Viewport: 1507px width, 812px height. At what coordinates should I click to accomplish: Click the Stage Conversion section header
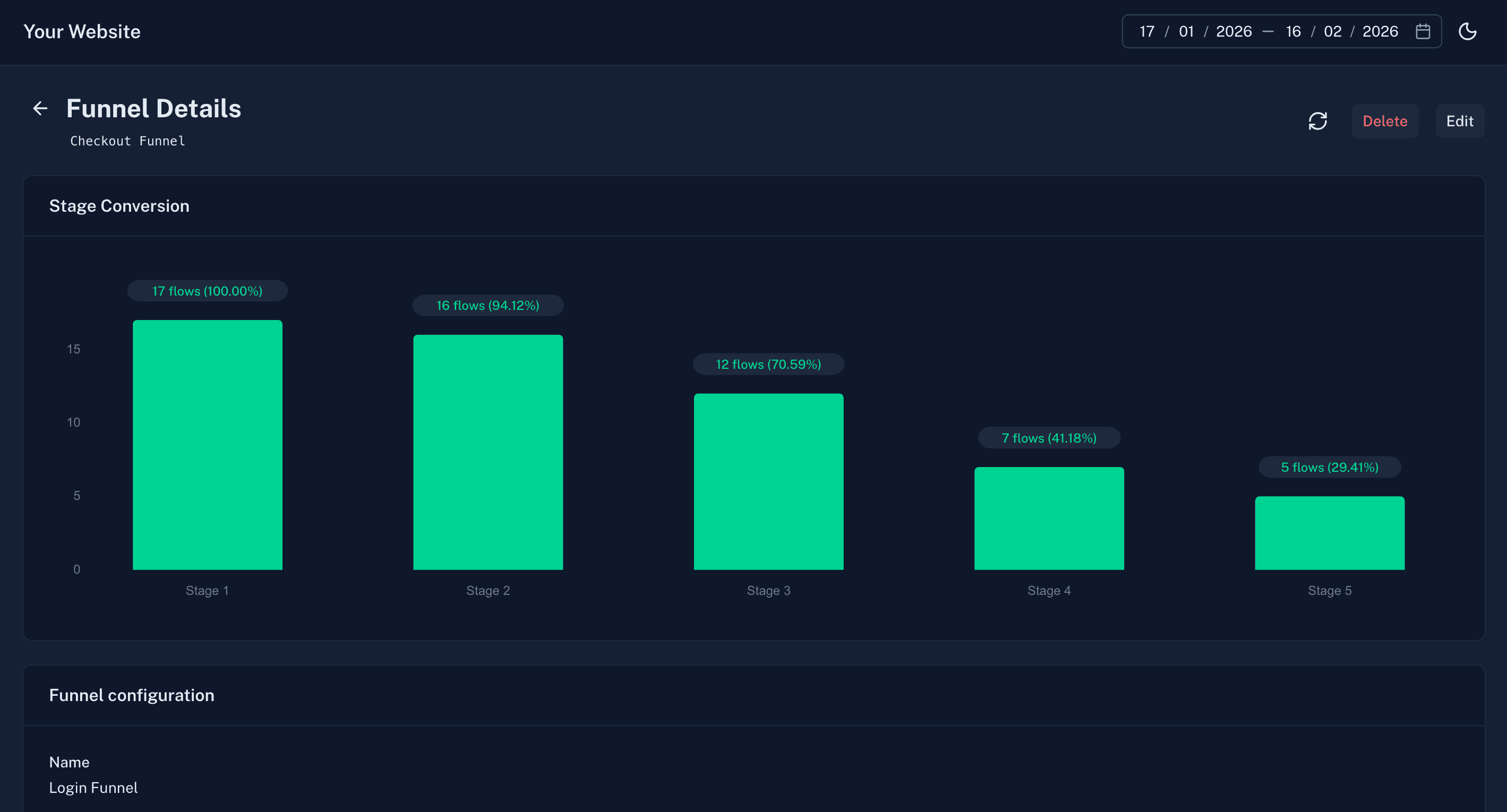[x=119, y=205]
